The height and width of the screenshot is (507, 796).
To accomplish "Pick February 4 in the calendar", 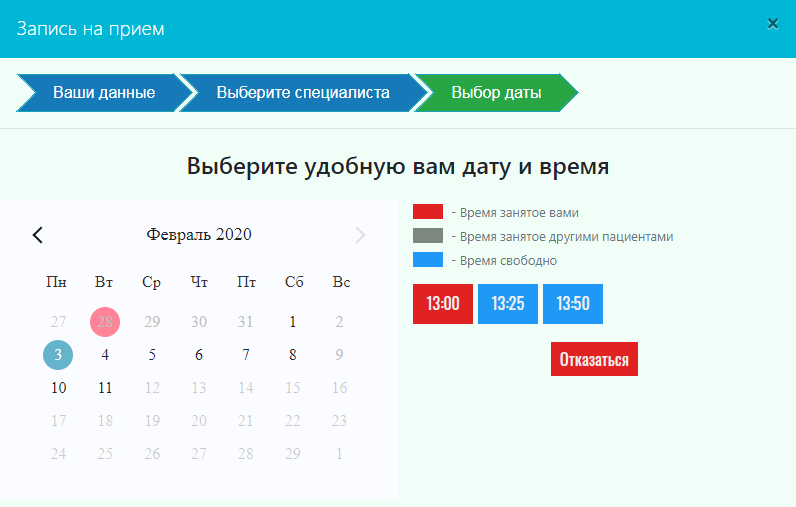I will coord(105,355).
